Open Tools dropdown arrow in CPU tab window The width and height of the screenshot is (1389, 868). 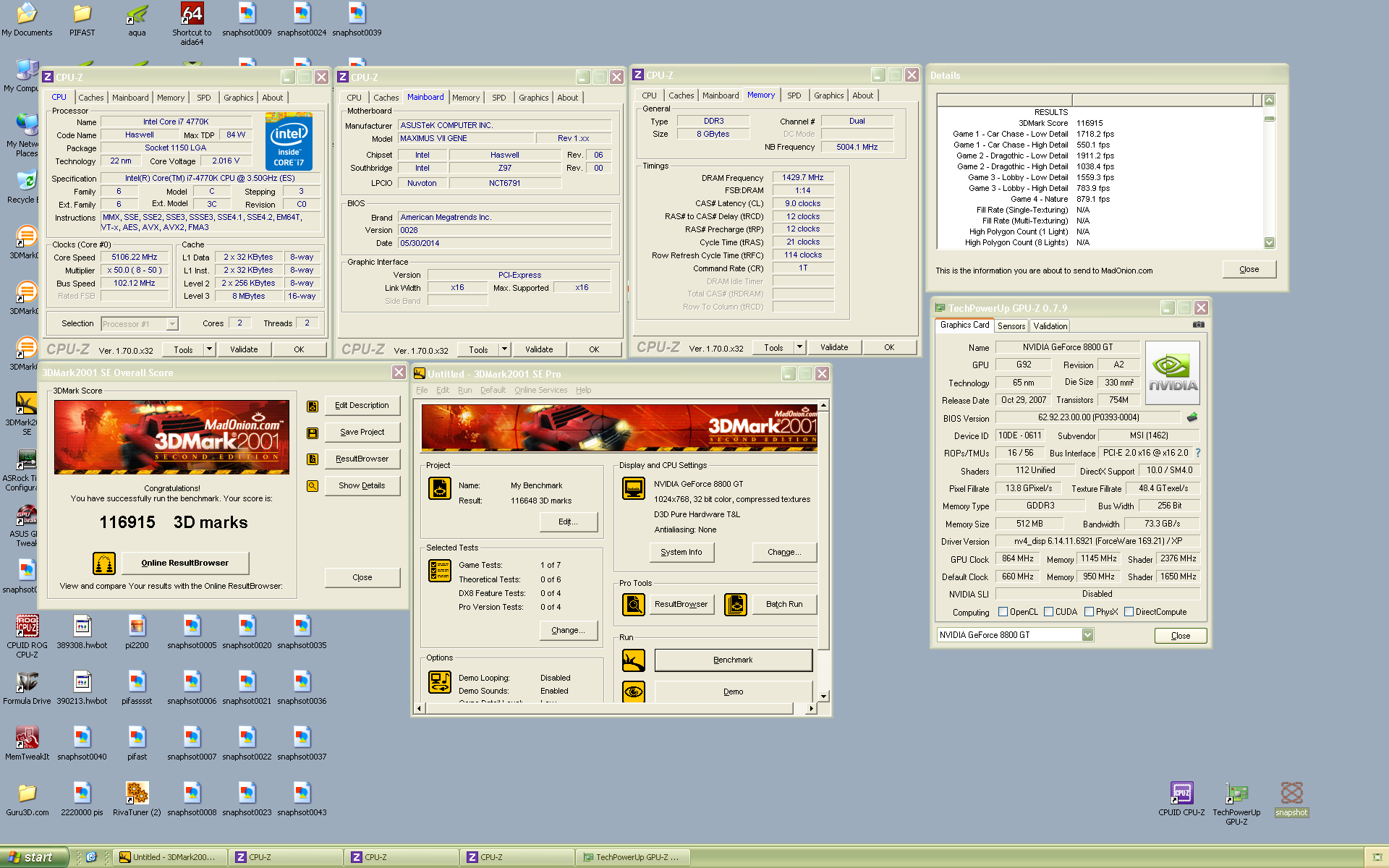click(209, 349)
